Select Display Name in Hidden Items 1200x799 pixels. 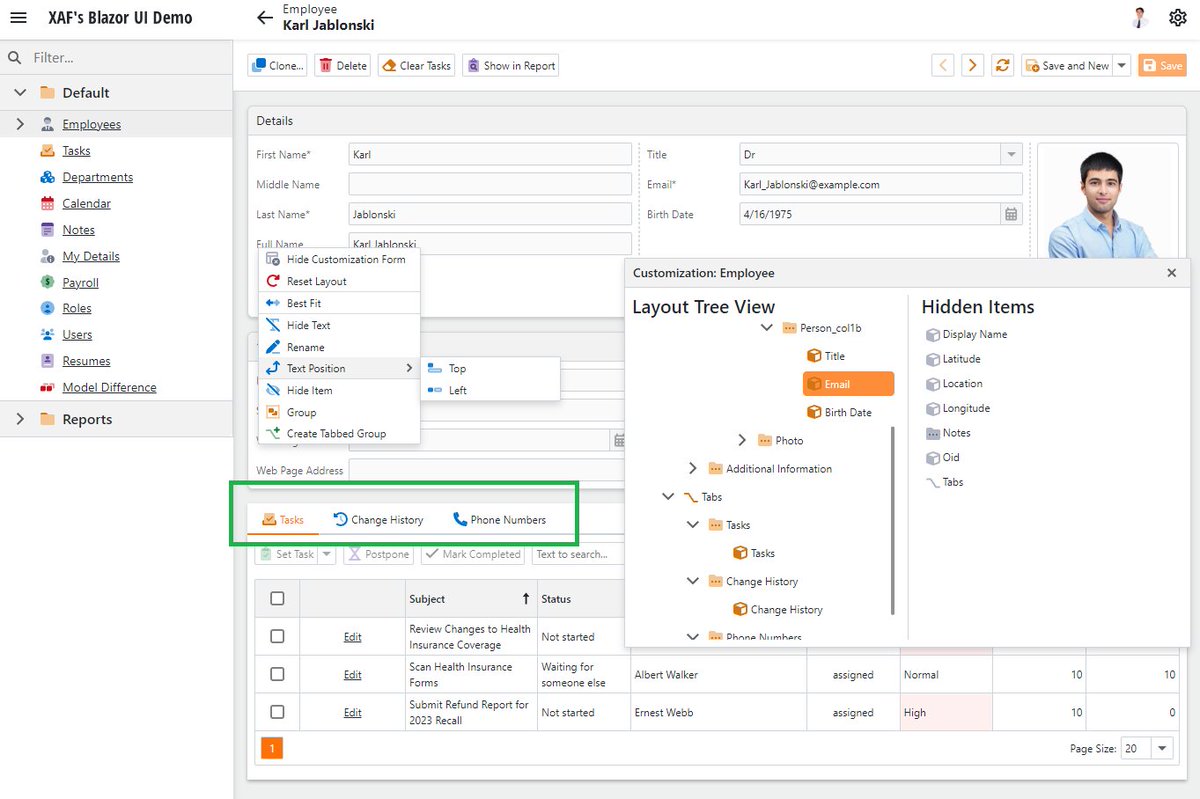tap(966, 335)
